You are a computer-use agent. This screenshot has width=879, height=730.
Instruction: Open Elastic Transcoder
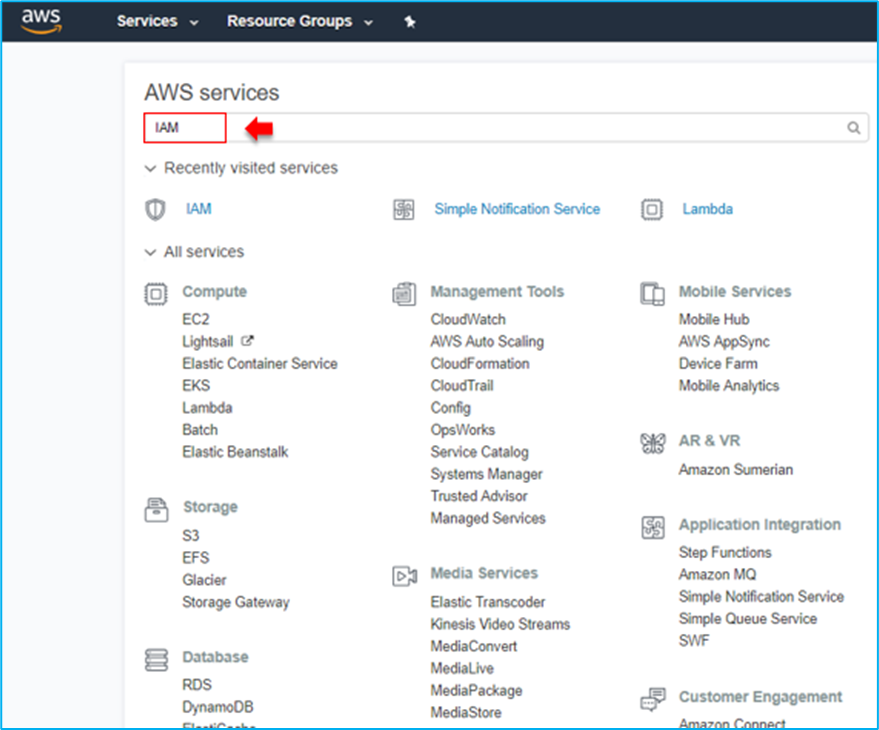tap(488, 602)
